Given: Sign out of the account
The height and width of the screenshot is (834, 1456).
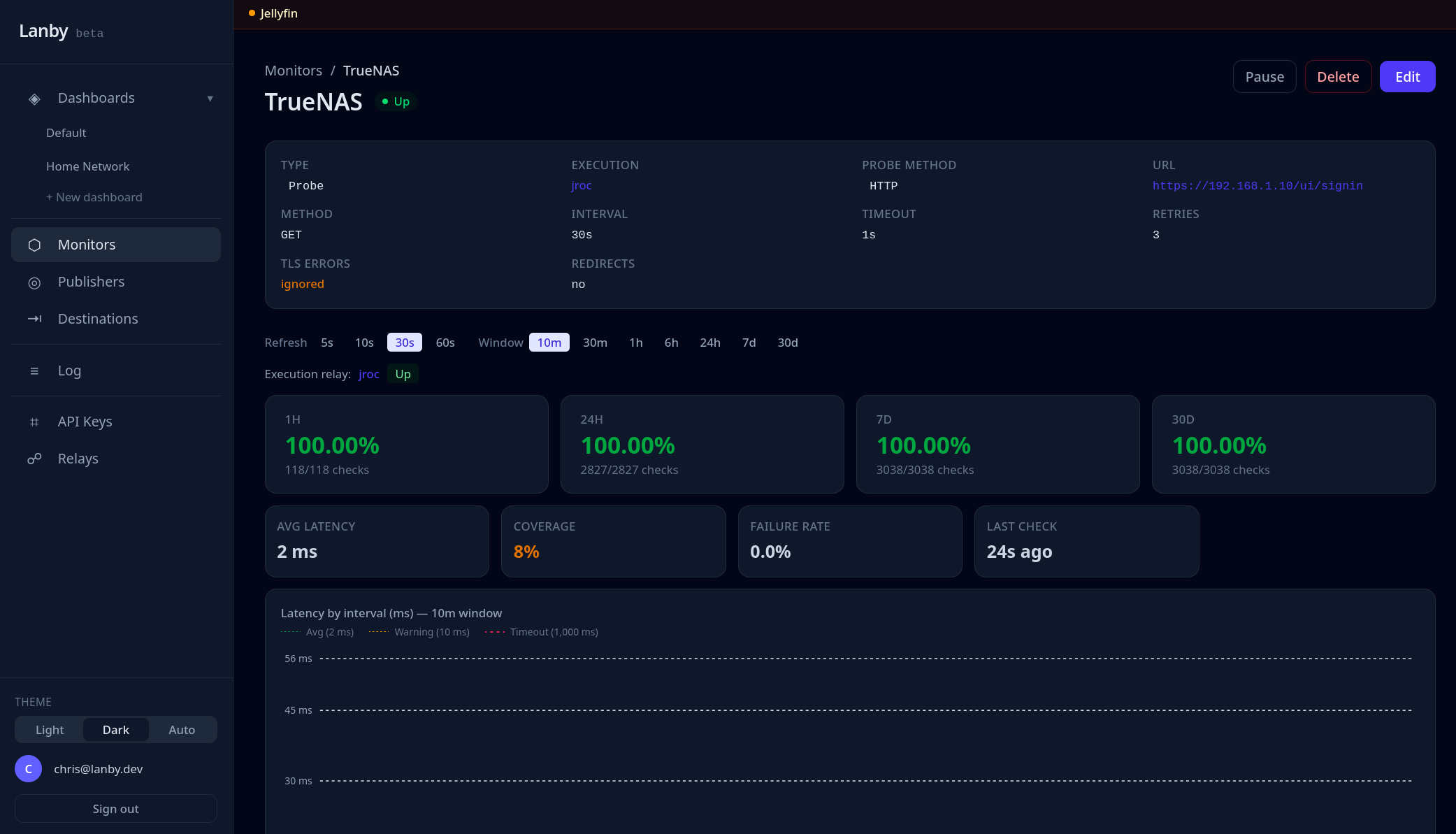Looking at the screenshot, I should 116,809.
